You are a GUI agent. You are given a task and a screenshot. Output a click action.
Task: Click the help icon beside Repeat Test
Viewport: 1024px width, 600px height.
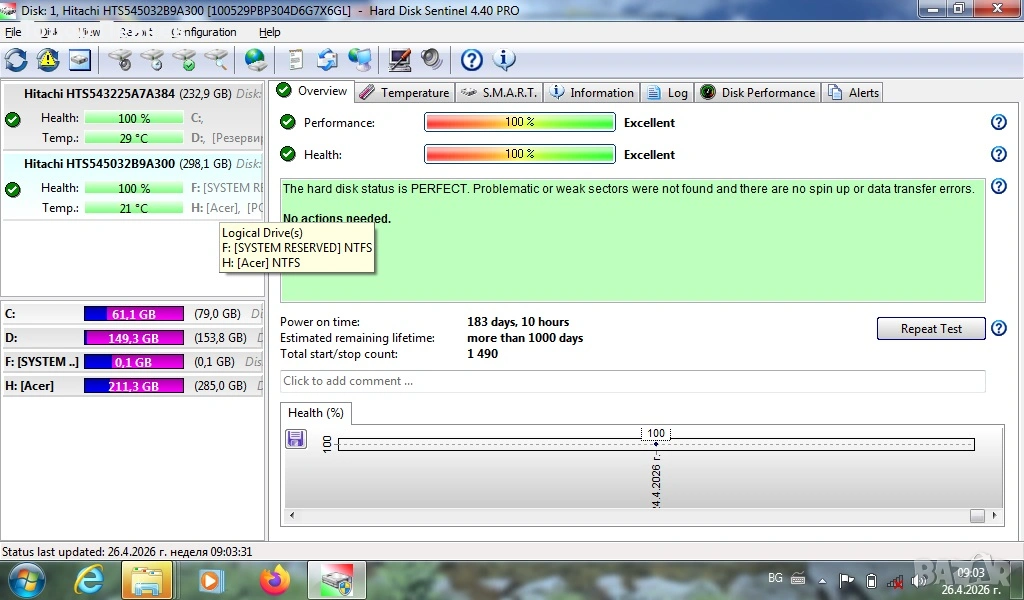coord(998,329)
